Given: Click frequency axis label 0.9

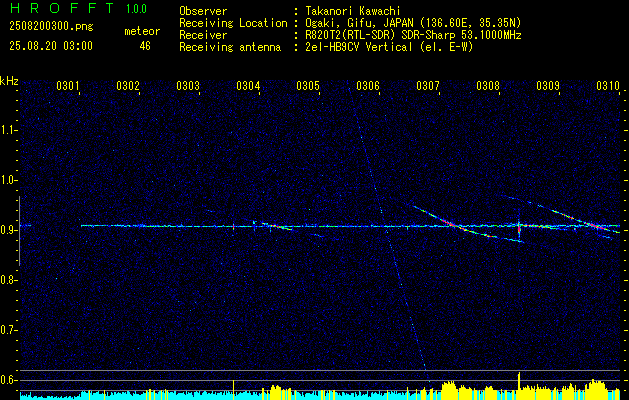Looking at the screenshot, I should pos(8,230).
